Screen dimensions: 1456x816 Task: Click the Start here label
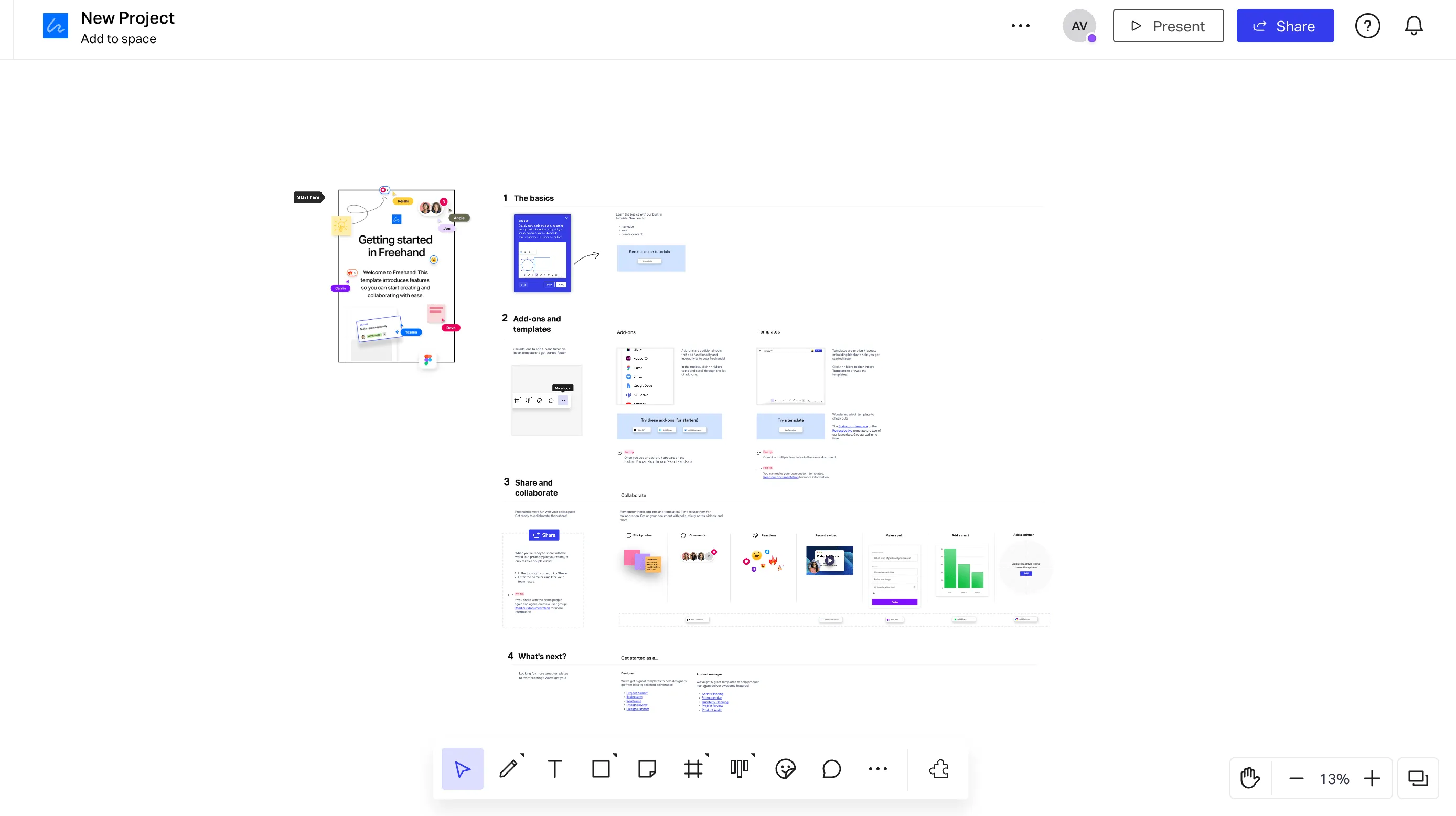309,197
